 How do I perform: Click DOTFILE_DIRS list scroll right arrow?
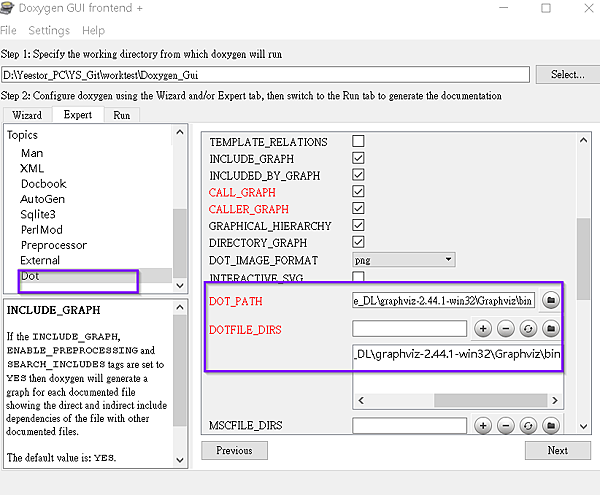(555, 401)
